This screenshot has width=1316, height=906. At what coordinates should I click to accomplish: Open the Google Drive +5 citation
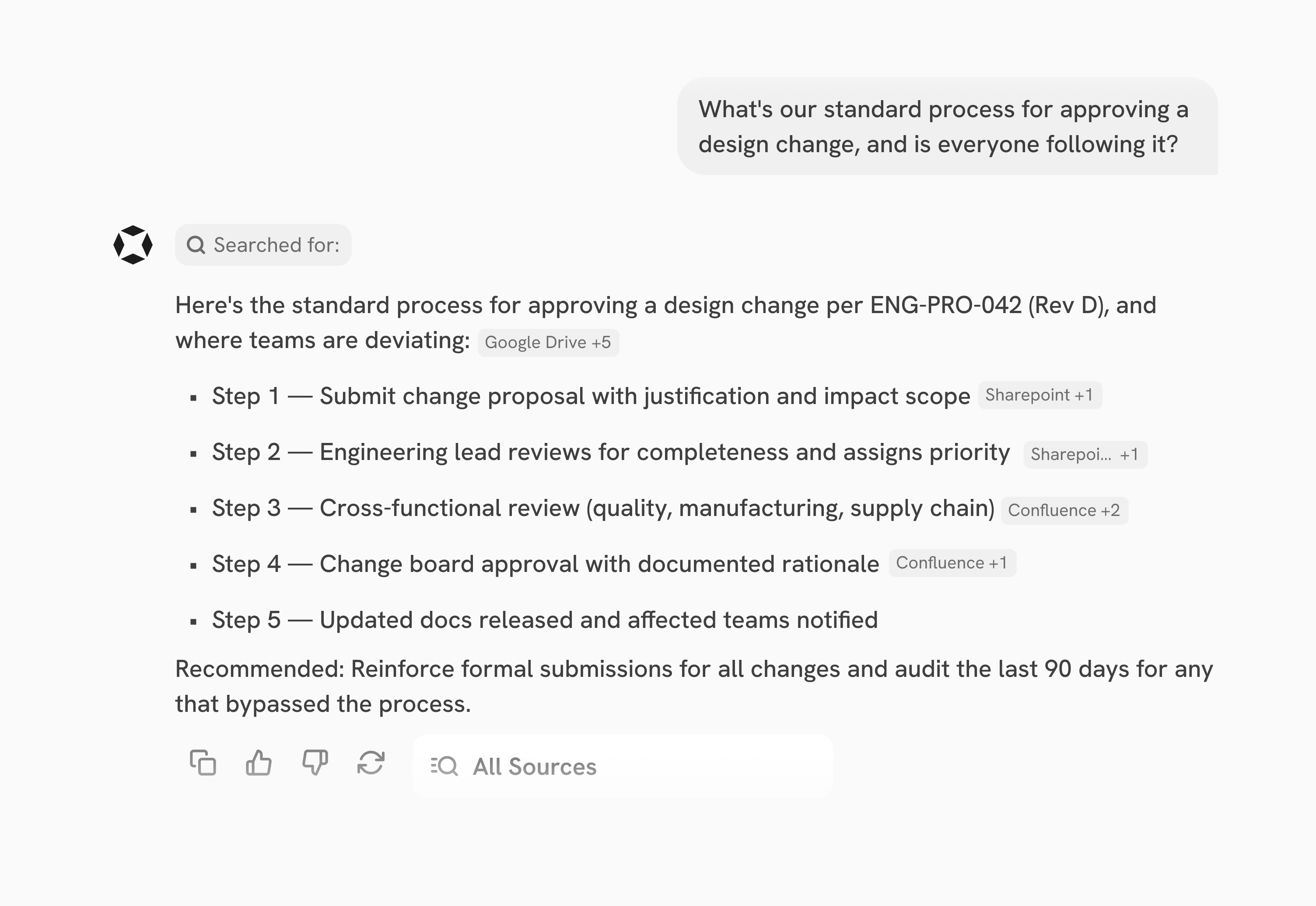pyautogui.click(x=548, y=342)
